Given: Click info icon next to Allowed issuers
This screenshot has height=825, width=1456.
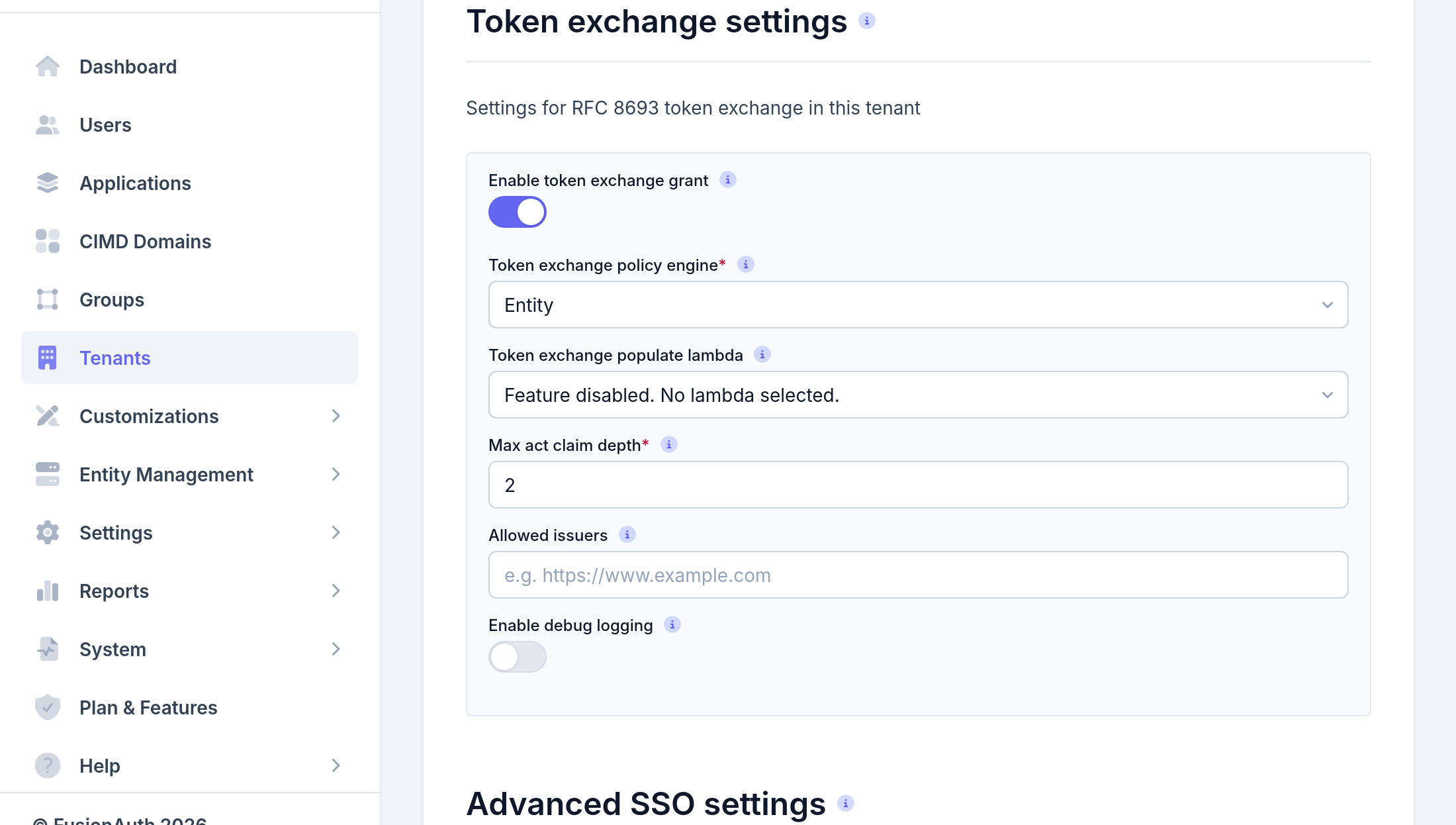Looking at the screenshot, I should click(x=627, y=535).
